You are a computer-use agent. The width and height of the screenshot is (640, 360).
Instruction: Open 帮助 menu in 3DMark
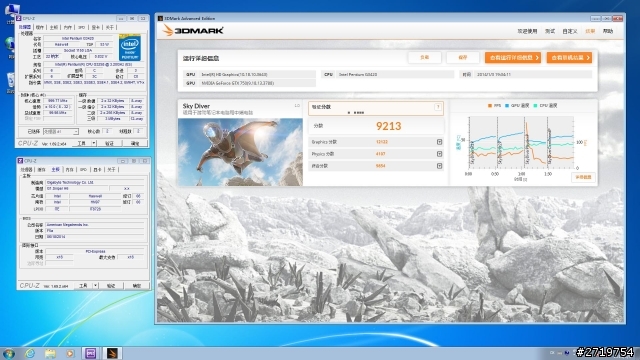(x=608, y=31)
